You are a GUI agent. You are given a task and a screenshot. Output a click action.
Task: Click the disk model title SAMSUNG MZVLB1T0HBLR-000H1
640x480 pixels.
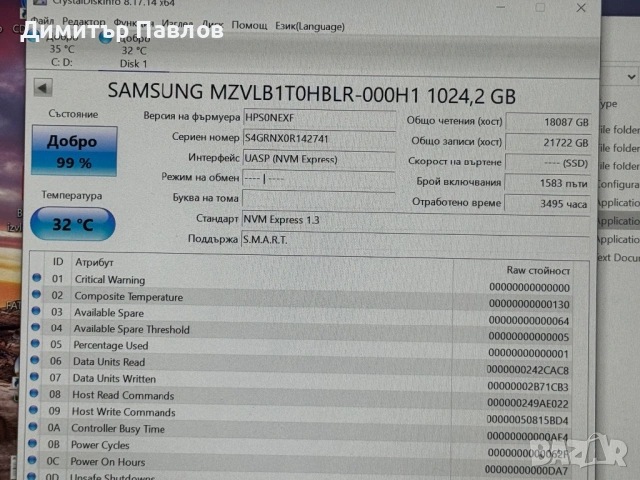tap(263, 93)
